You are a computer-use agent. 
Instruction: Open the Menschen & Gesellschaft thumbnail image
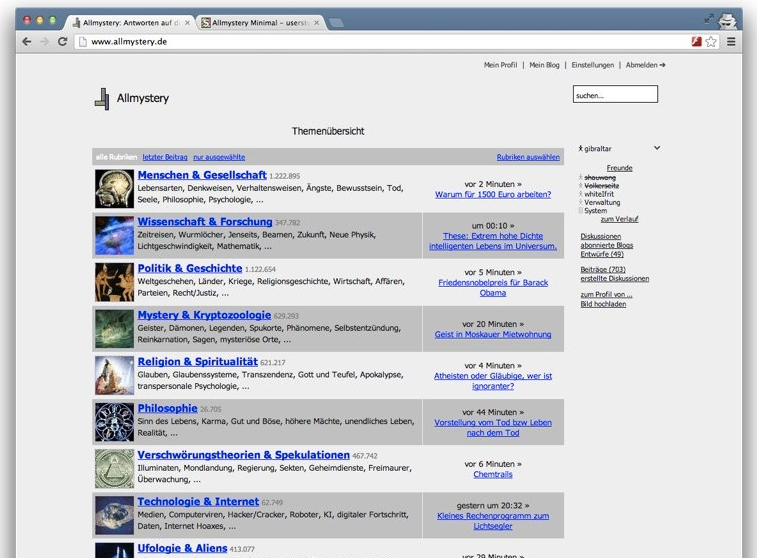pyautogui.click(x=114, y=189)
